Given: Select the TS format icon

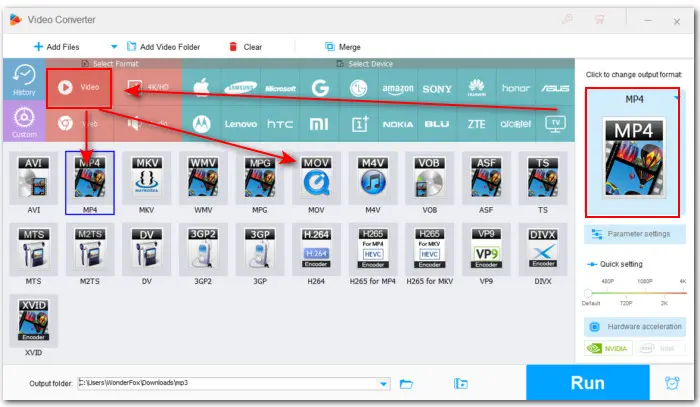Looking at the screenshot, I should point(543,178).
